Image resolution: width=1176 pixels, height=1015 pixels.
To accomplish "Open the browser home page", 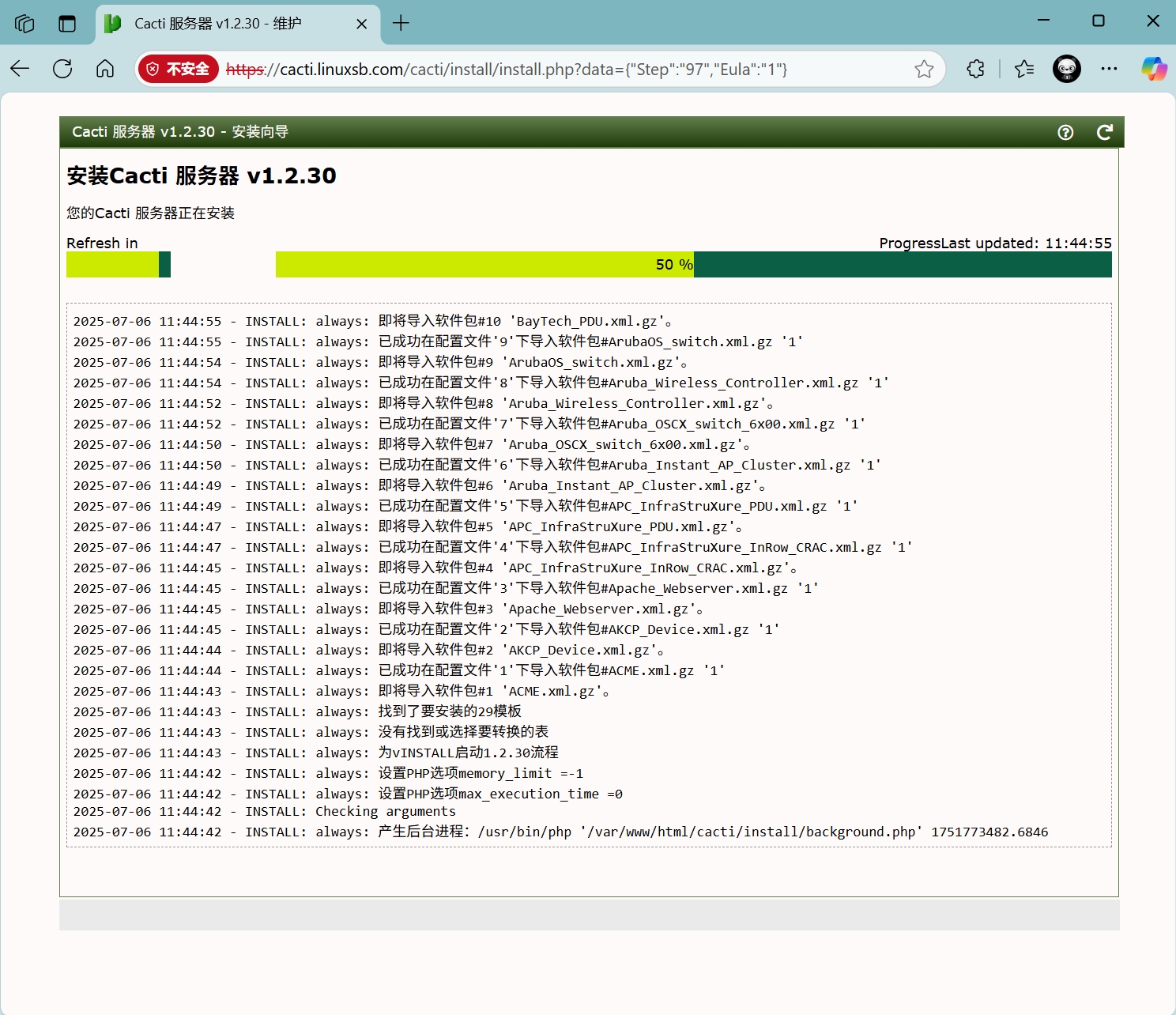I will (x=105, y=69).
